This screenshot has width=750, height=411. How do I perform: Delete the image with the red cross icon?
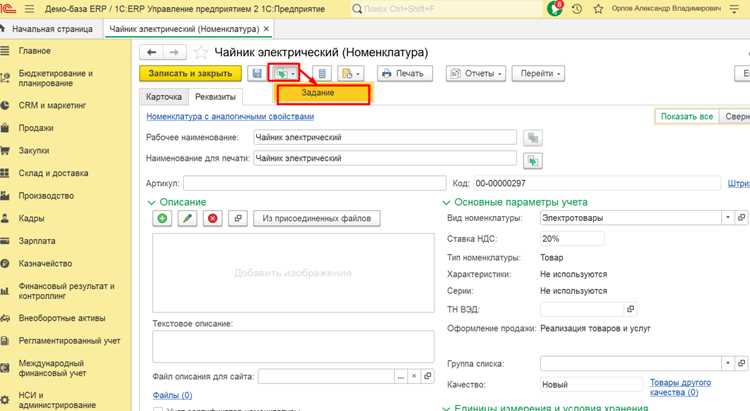[212, 218]
